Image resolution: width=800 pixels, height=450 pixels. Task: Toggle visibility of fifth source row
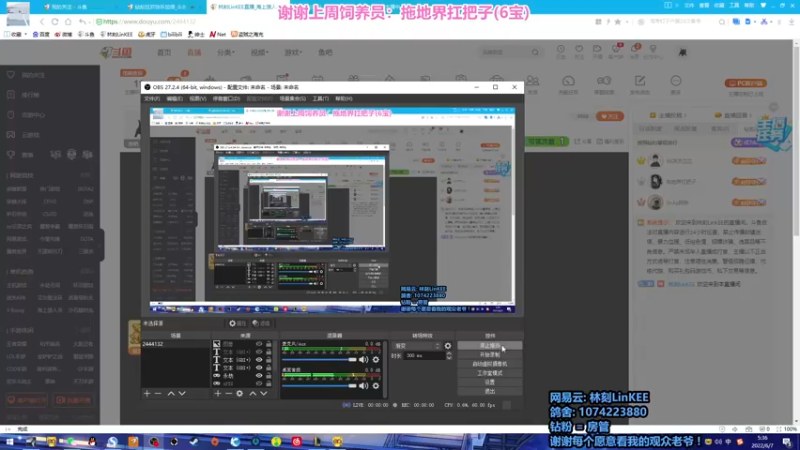click(259, 376)
